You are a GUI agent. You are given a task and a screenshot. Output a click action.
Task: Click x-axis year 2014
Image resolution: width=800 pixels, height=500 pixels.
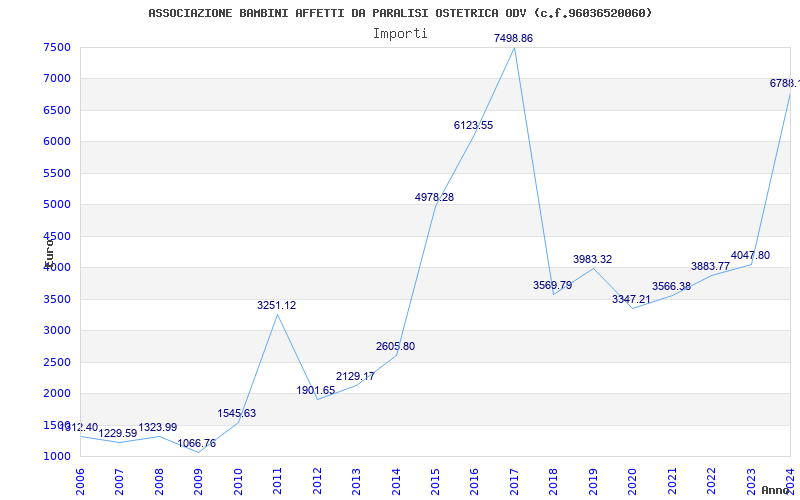click(x=396, y=482)
